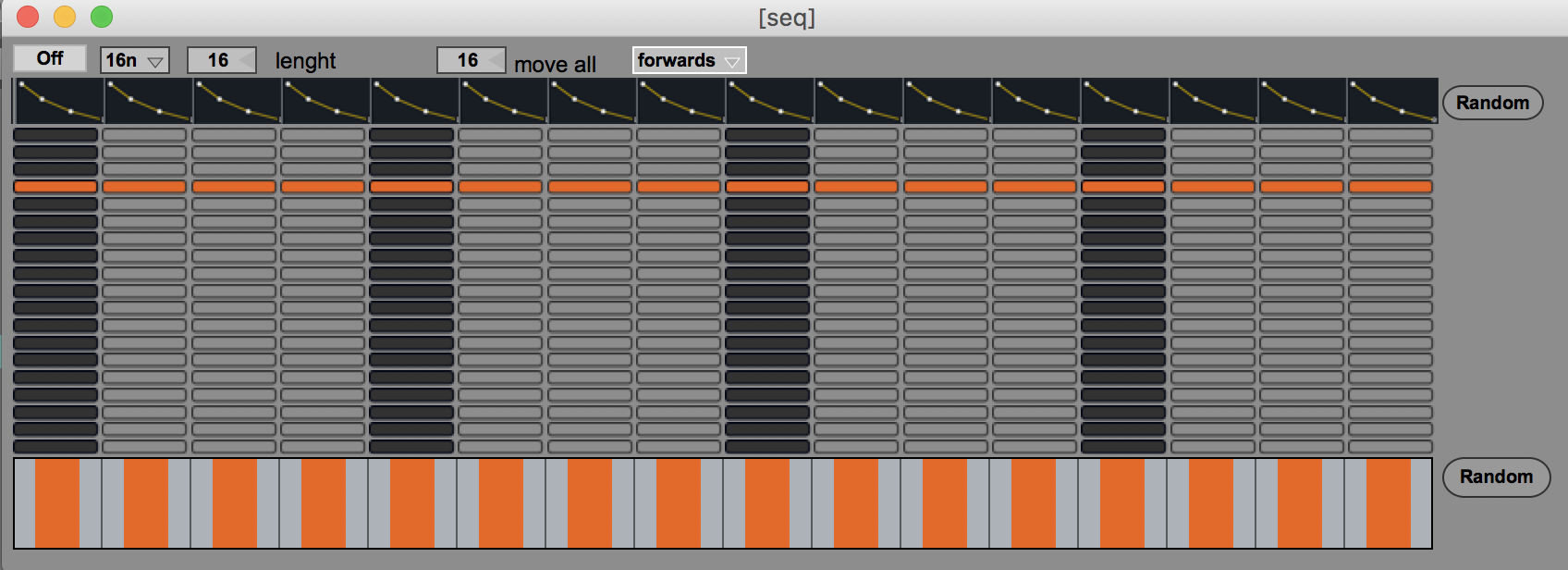Click the dropdown arrow next to 16n
The height and width of the screenshot is (570, 1568).
tap(155, 62)
